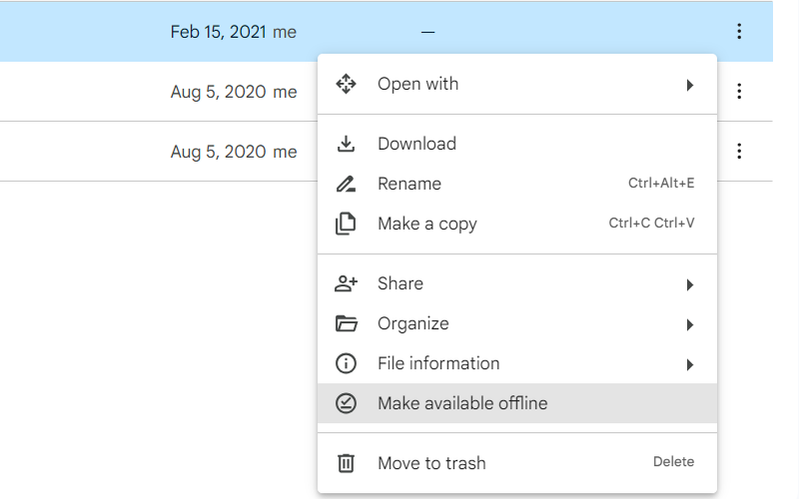Image resolution: width=799 pixels, height=499 pixels.
Task: Expand the File information submenu arrow
Action: point(689,365)
